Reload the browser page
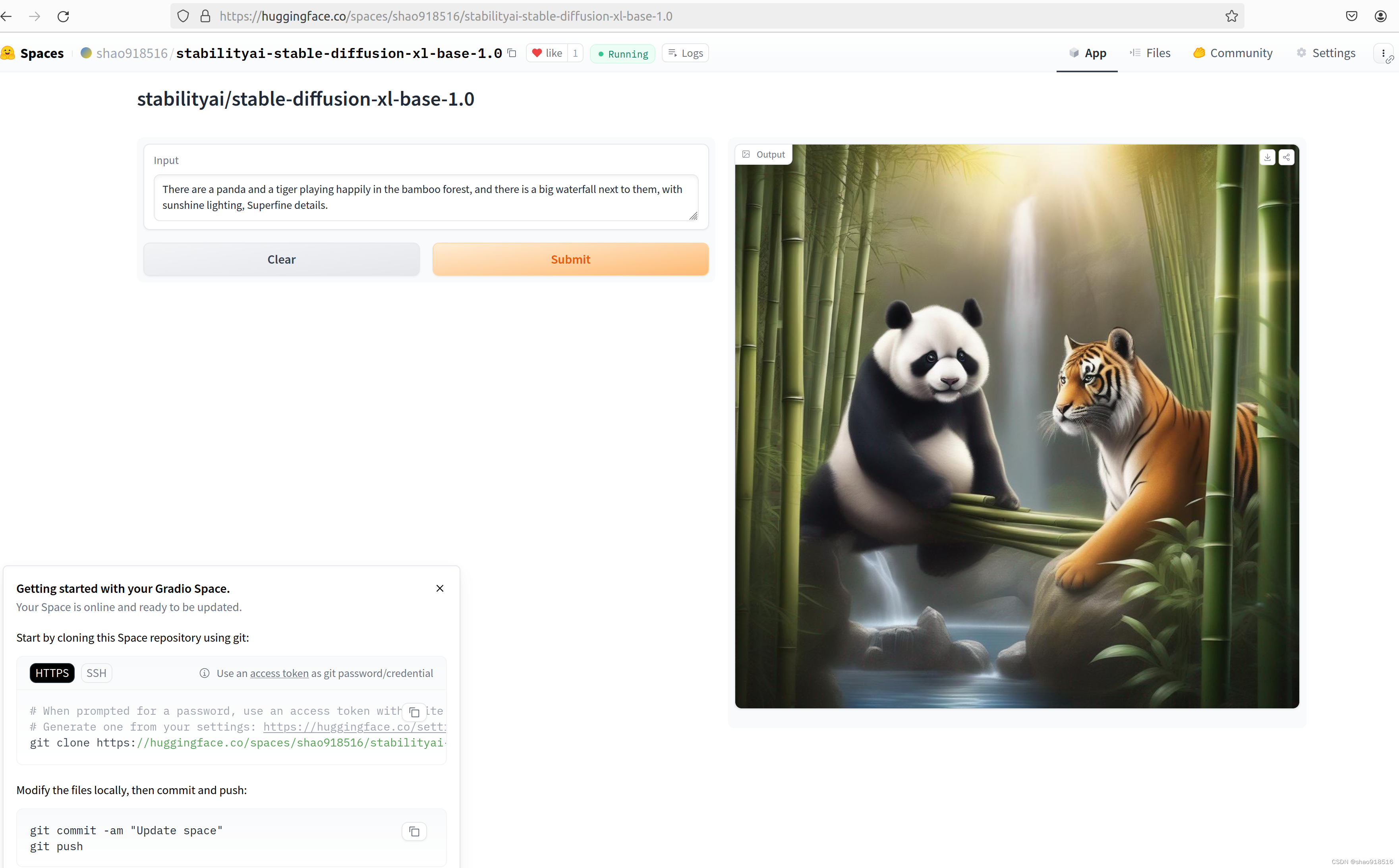Image resolution: width=1399 pixels, height=868 pixels. 63,16
